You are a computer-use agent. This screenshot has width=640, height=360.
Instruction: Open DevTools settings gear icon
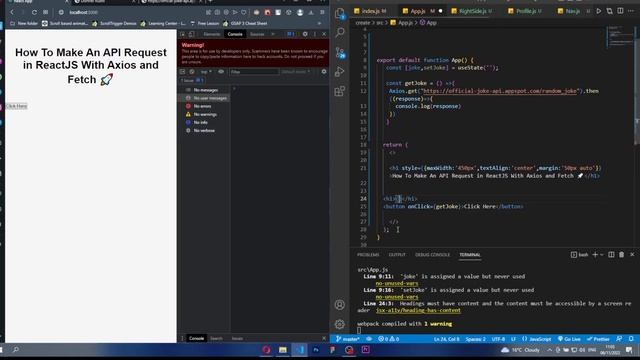tap(305, 34)
